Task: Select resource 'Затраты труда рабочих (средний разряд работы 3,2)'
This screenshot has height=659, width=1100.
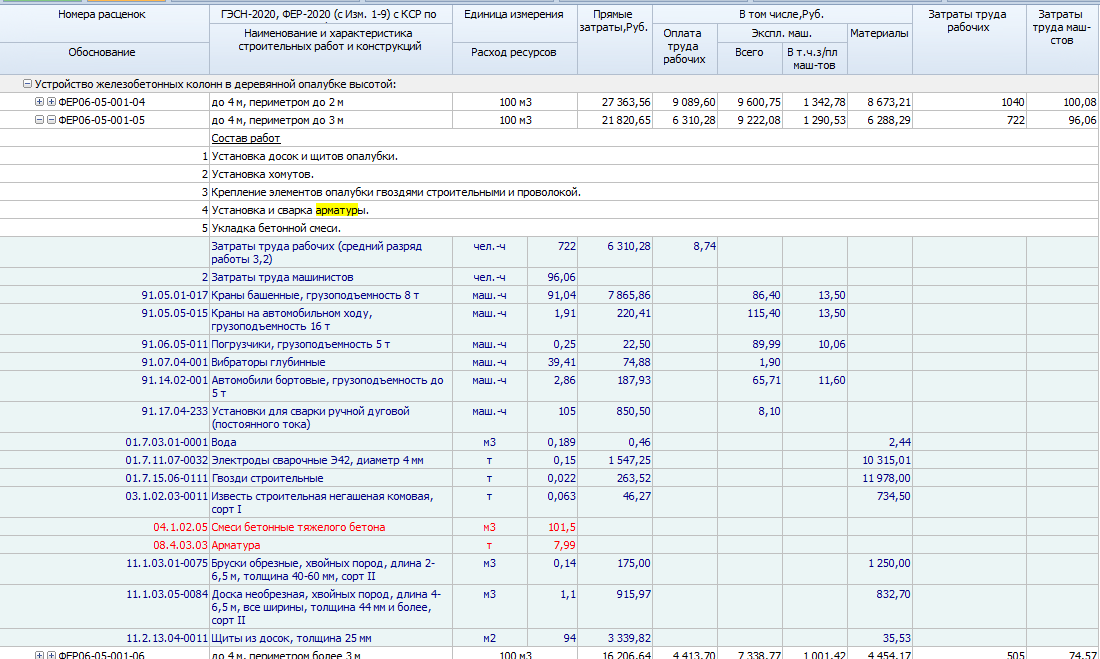Action: [x=316, y=253]
